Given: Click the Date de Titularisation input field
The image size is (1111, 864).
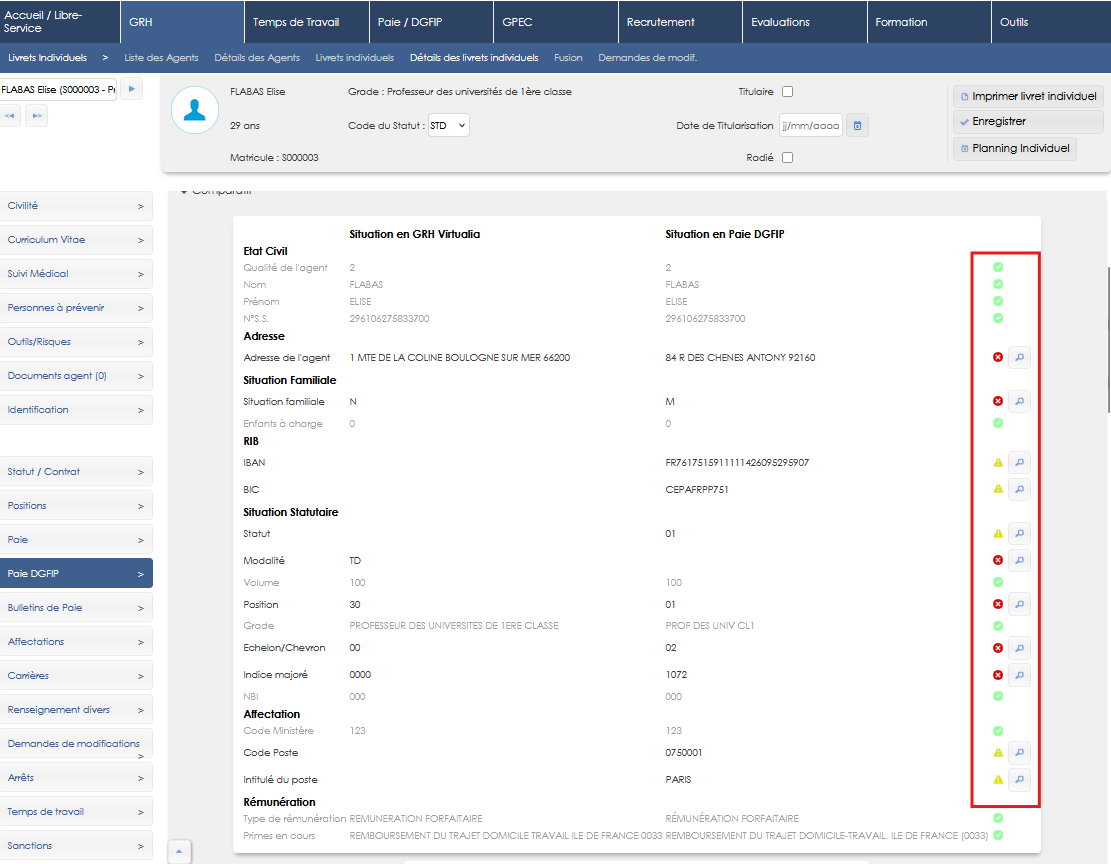Looking at the screenshot, I should (811, 126).
